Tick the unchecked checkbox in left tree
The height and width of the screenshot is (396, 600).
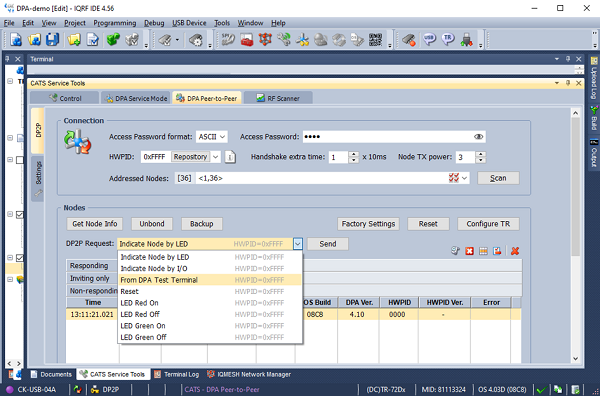(x=20, y=160)
